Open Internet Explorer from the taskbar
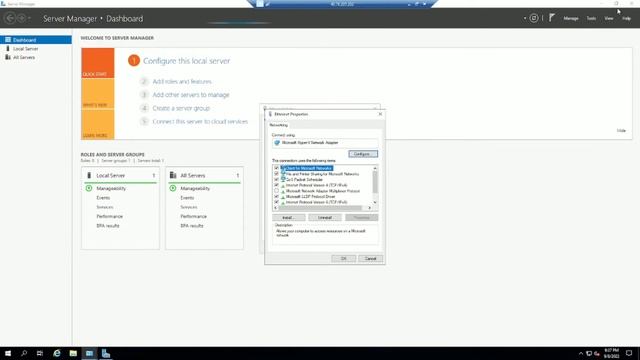640x360 pixels. click(57, 353)
